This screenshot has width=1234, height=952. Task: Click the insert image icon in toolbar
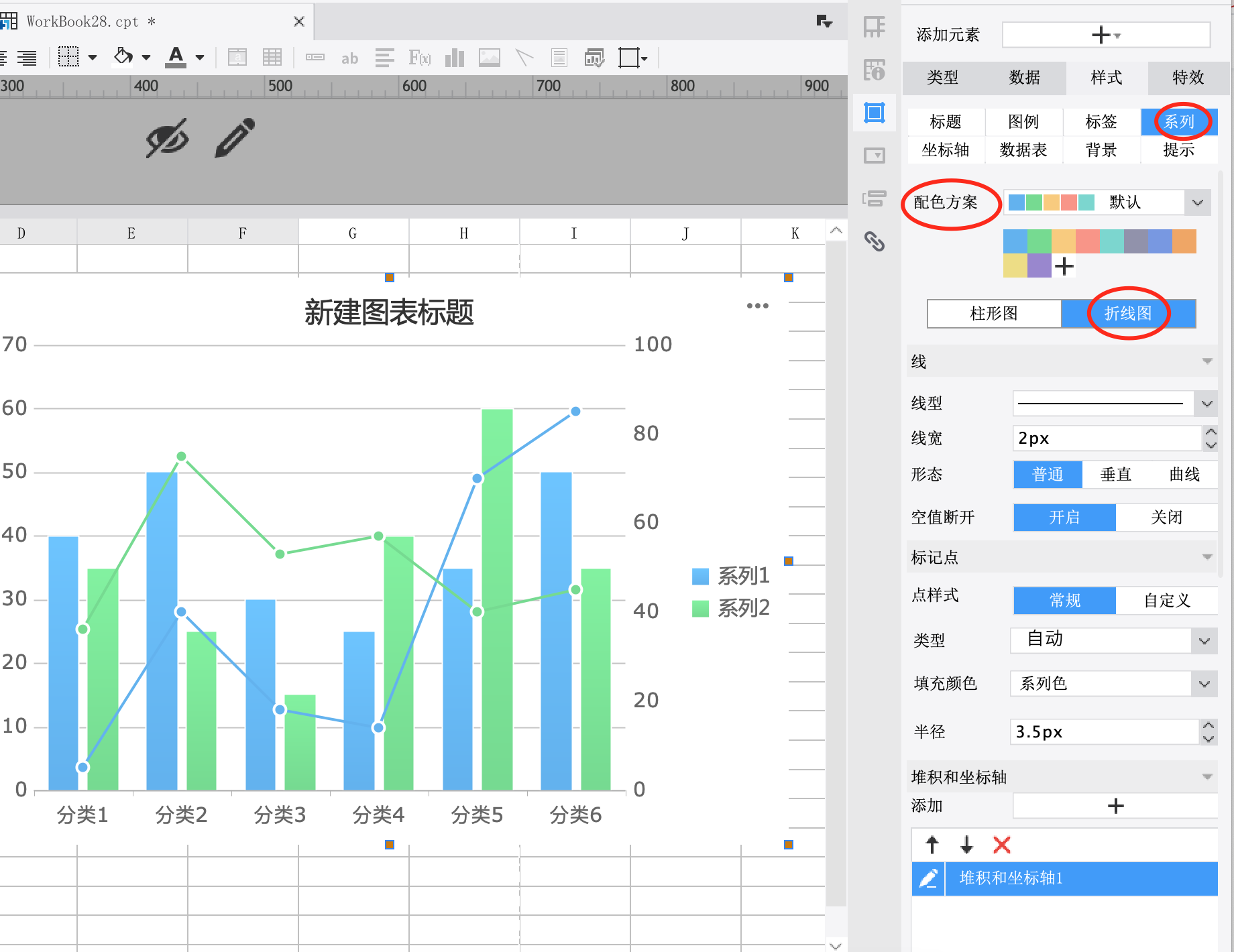[x=489, y=58]
